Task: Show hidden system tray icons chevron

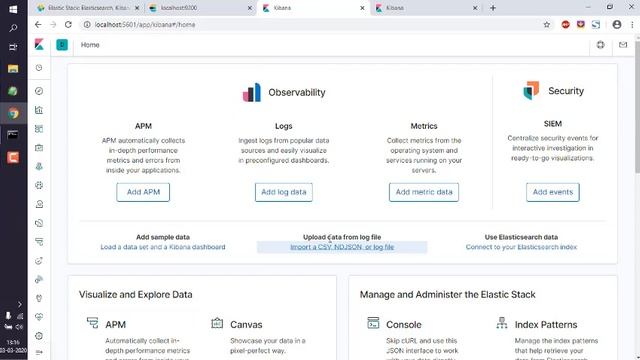Action: (20, 304)
